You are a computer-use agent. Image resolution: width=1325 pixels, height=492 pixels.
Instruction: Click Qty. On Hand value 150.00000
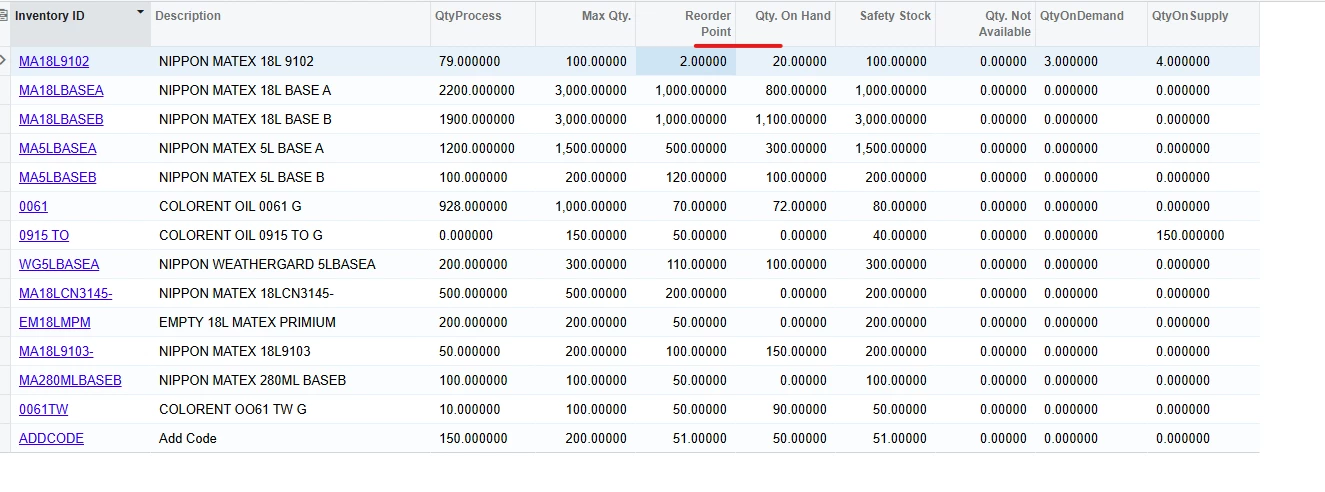click(x=796, y=351)
